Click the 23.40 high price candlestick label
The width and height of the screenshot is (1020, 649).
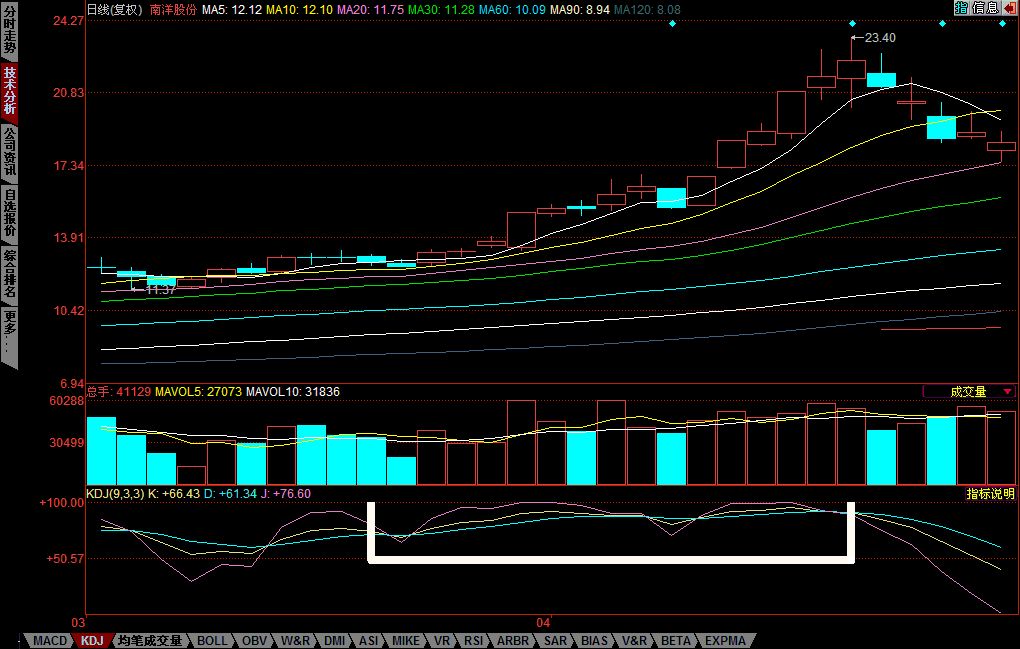pyautogui.click(x=880, y=38)
